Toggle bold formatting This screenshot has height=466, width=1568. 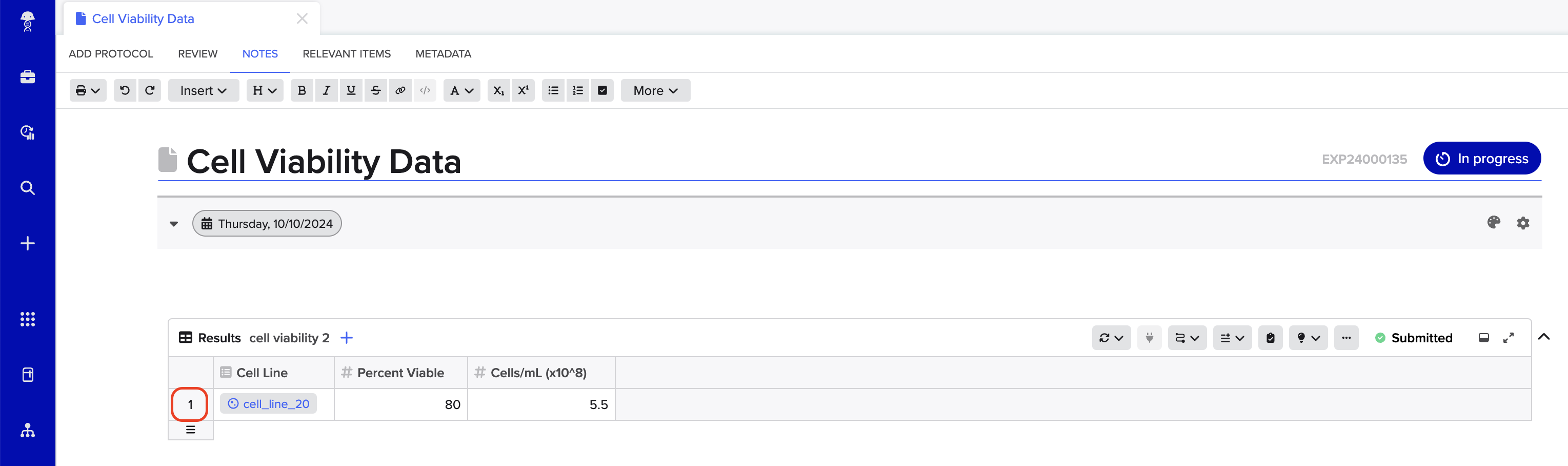(x=302, y=90)
